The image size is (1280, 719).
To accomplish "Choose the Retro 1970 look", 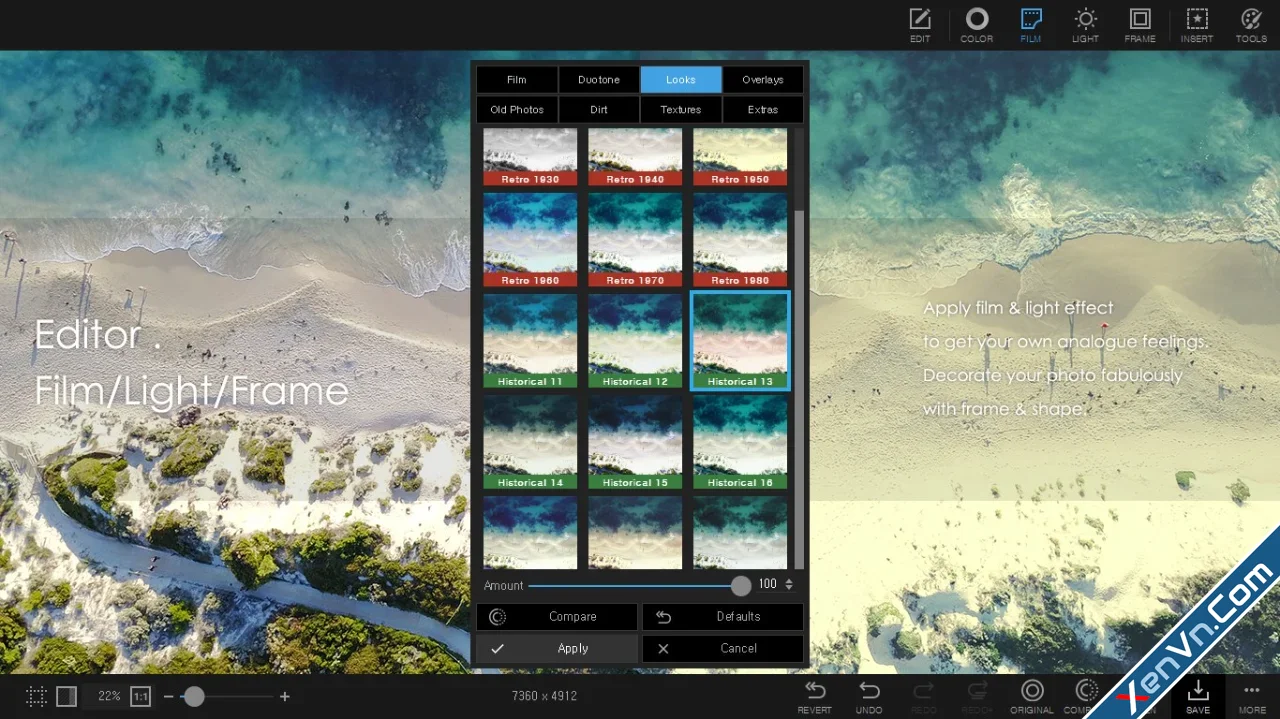I will pos(635,240).
